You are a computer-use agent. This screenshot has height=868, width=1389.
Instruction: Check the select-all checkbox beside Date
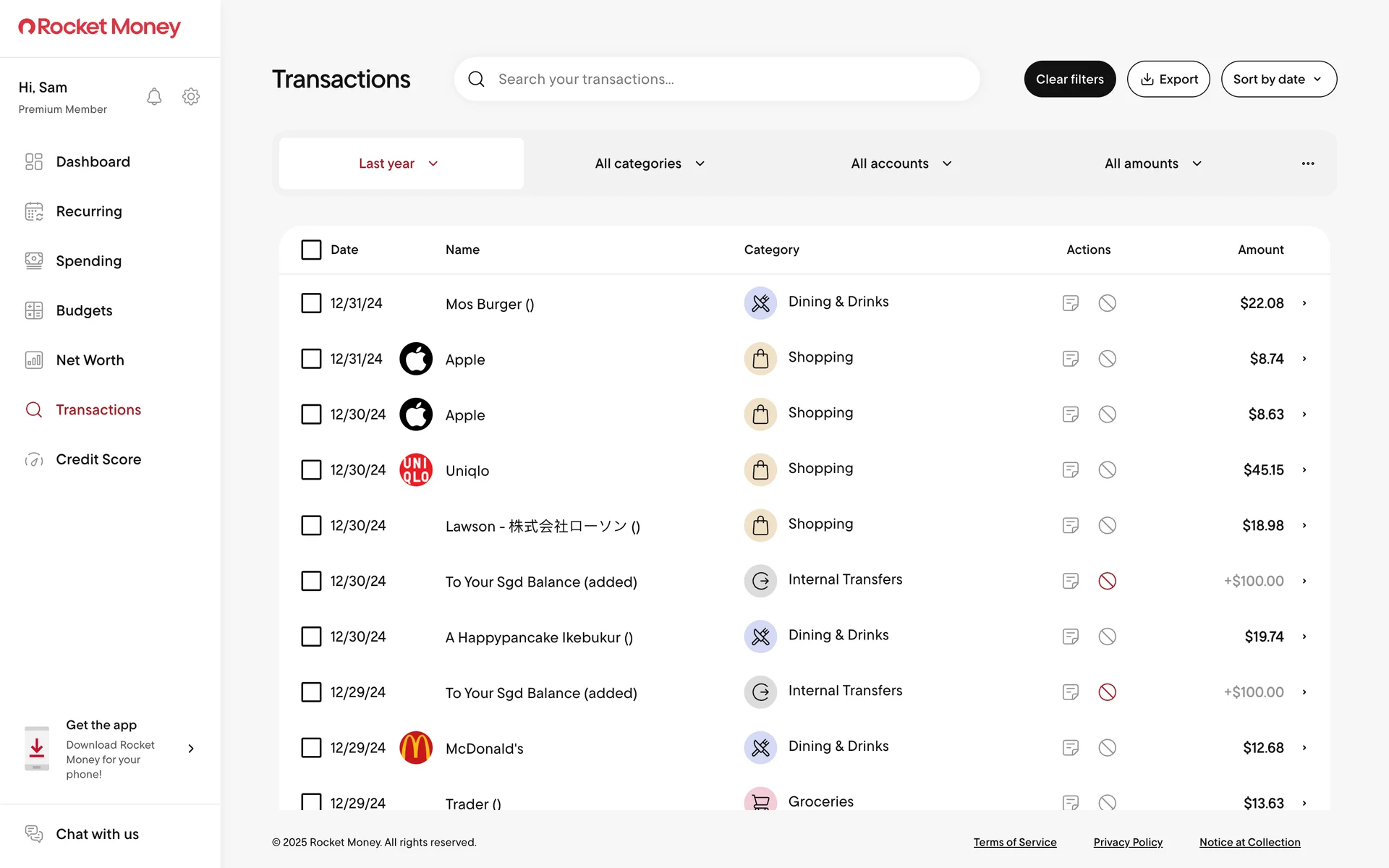pyautogui.click(x=311, y=250)
